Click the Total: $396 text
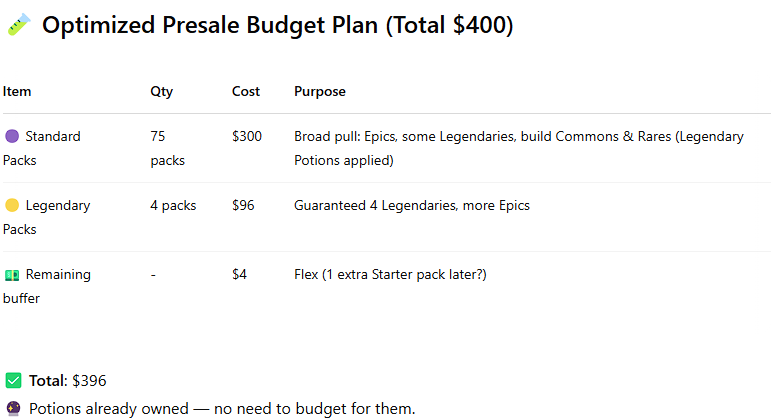This screenshot has height=420, width=780. click(68, 381)
